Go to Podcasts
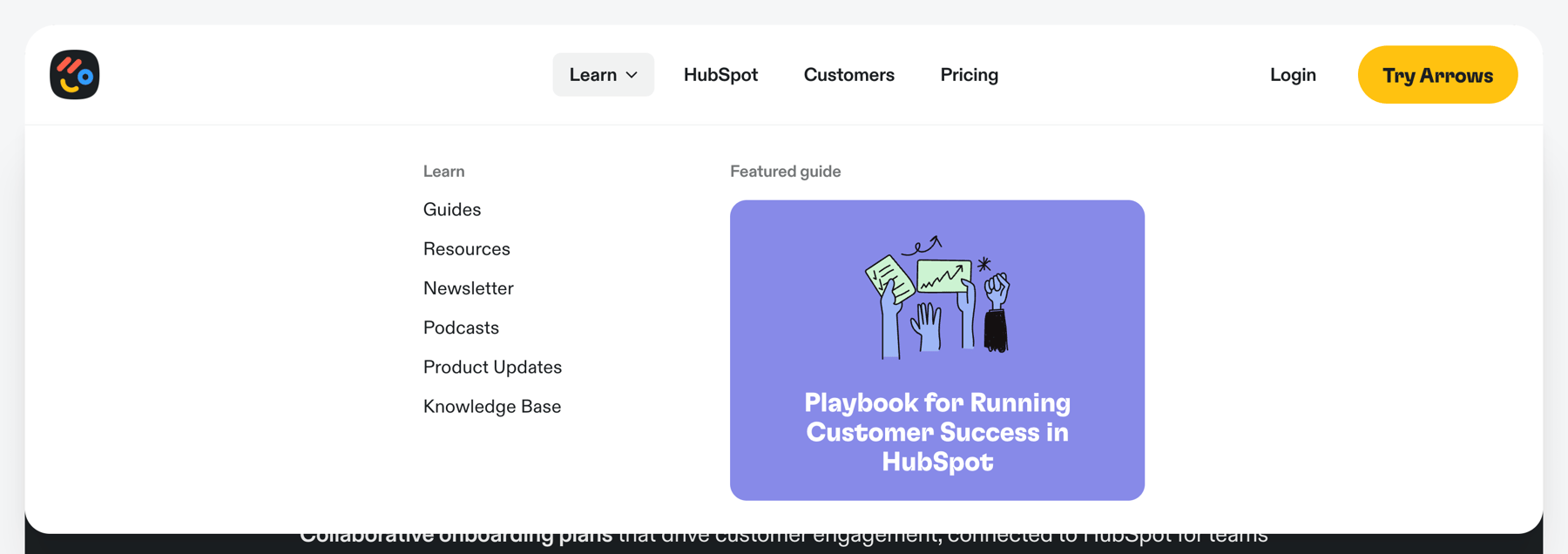 (461, 328)
